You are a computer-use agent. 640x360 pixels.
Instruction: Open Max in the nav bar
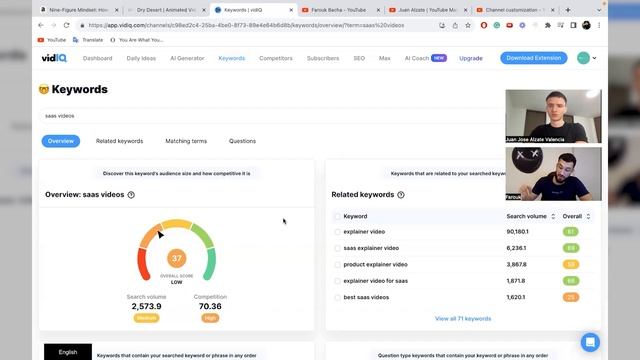pos(384,58)
